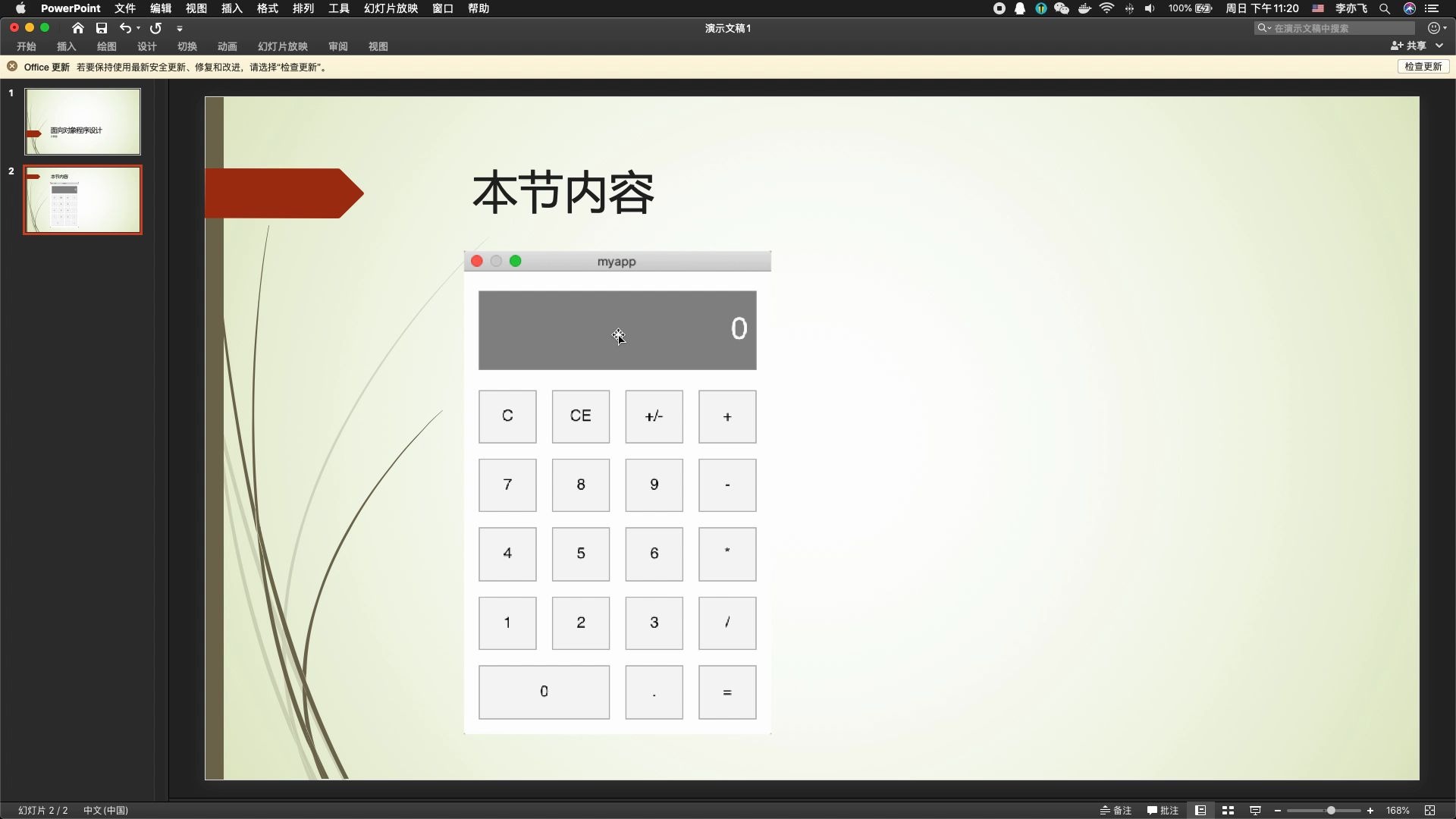Select the 幻灯片放映 ribbon tab

[x=281, y=47]
